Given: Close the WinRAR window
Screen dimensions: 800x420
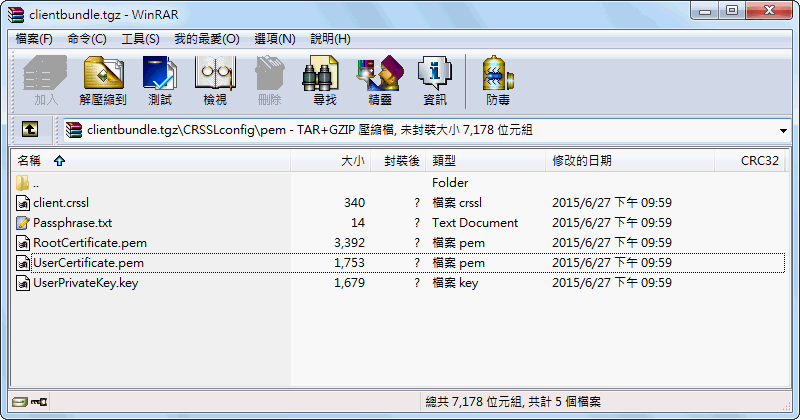Looking at the screenshot, I should [x=769, y=11].
